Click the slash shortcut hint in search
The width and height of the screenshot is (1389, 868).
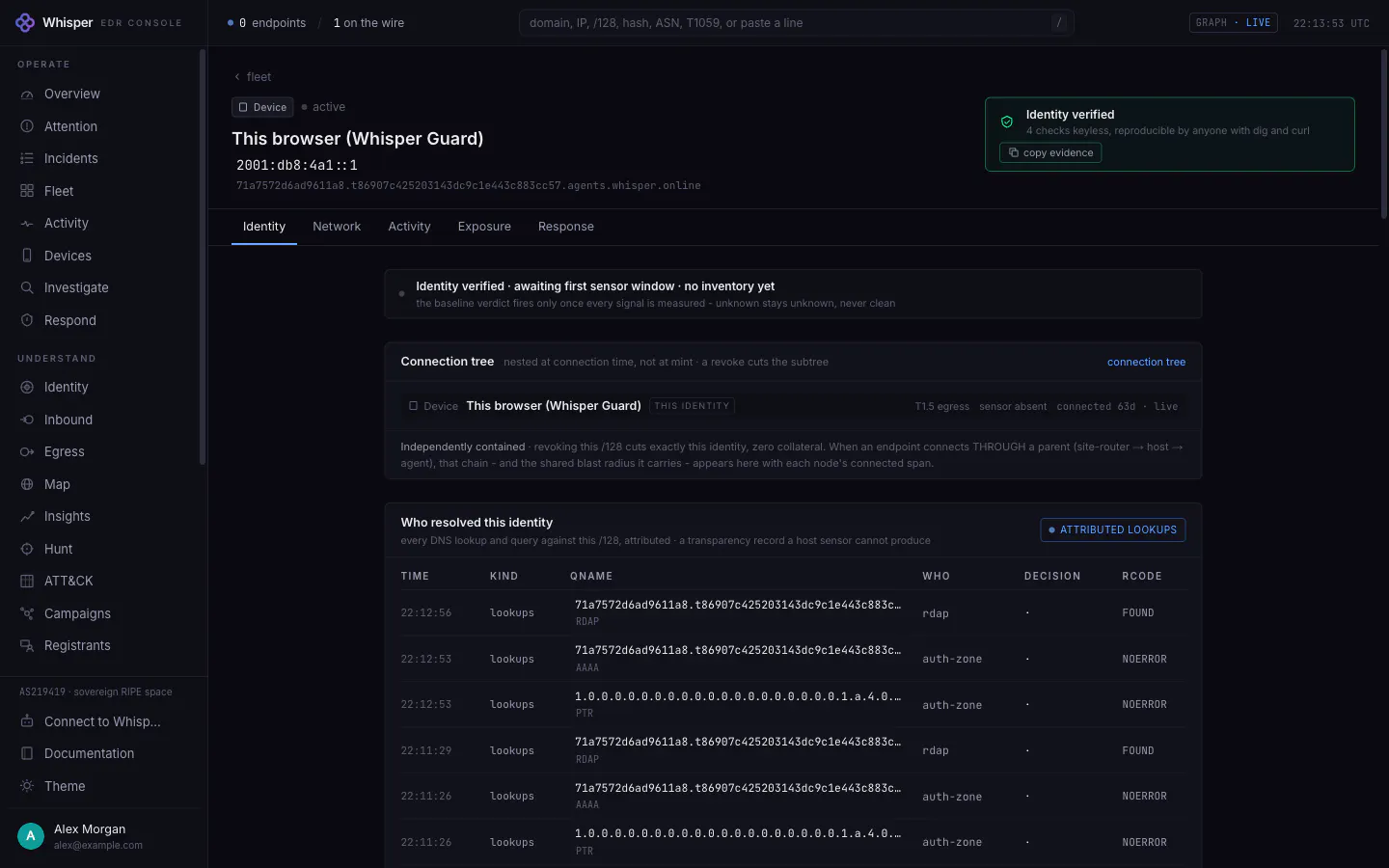click(1059, 23)
